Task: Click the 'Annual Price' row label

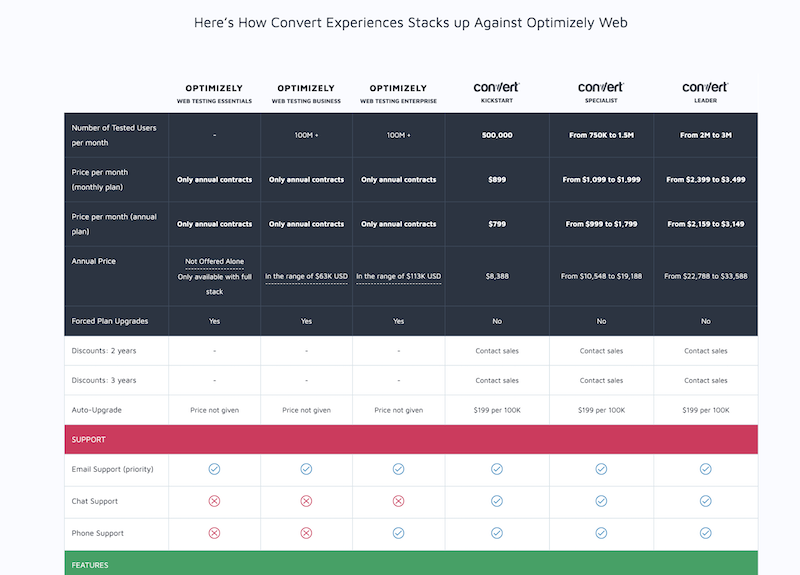Action: (94, 261)
